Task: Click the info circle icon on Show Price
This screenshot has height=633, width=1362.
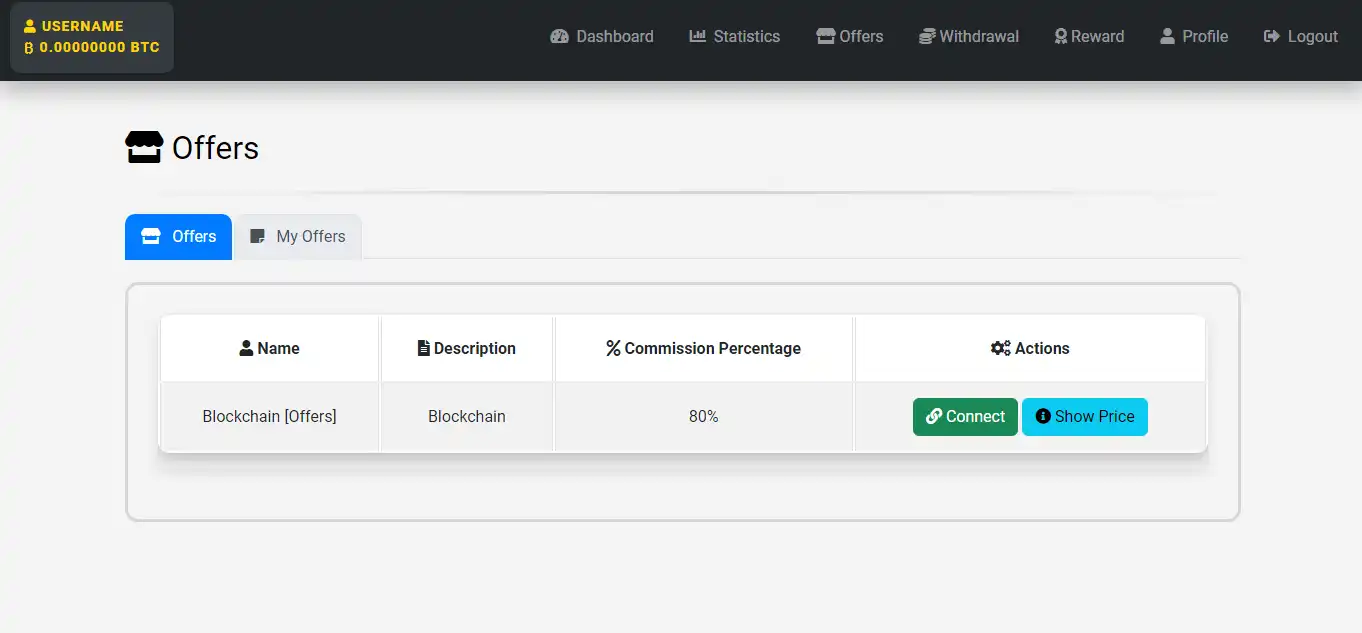Action: (x=1043, y=417)
